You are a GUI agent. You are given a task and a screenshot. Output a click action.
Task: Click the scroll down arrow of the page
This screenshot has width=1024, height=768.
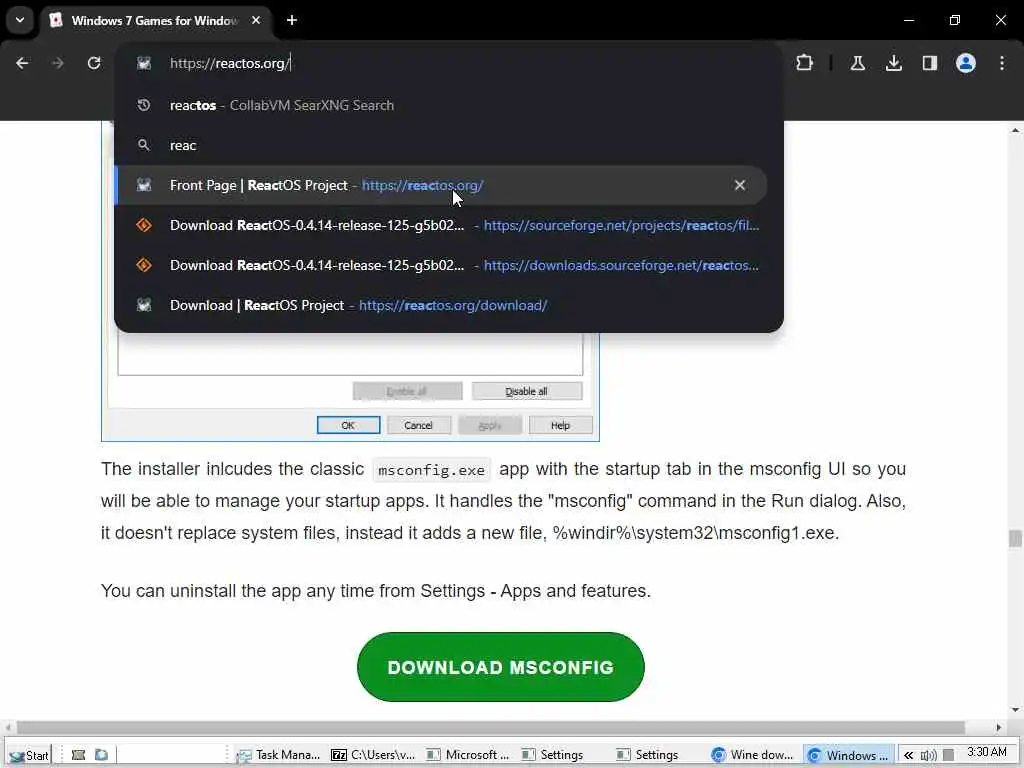(x=1015, y=710)
